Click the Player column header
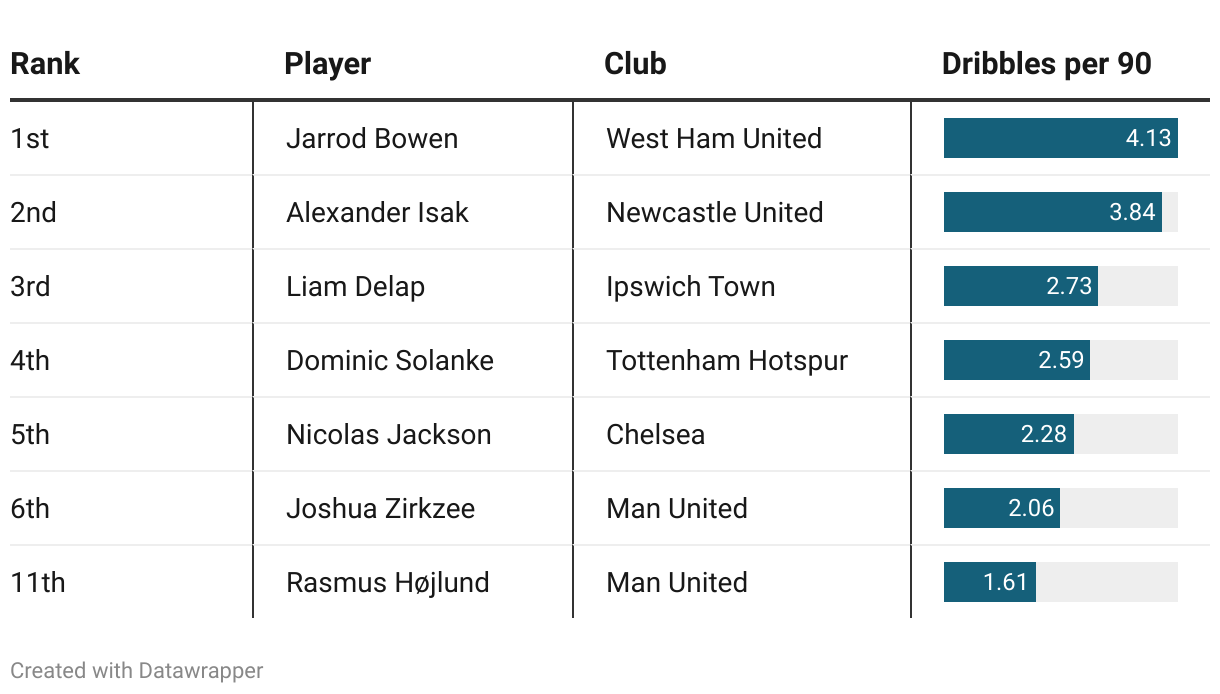The height and width of the screenshot is (694, 1220). point(328,64)
